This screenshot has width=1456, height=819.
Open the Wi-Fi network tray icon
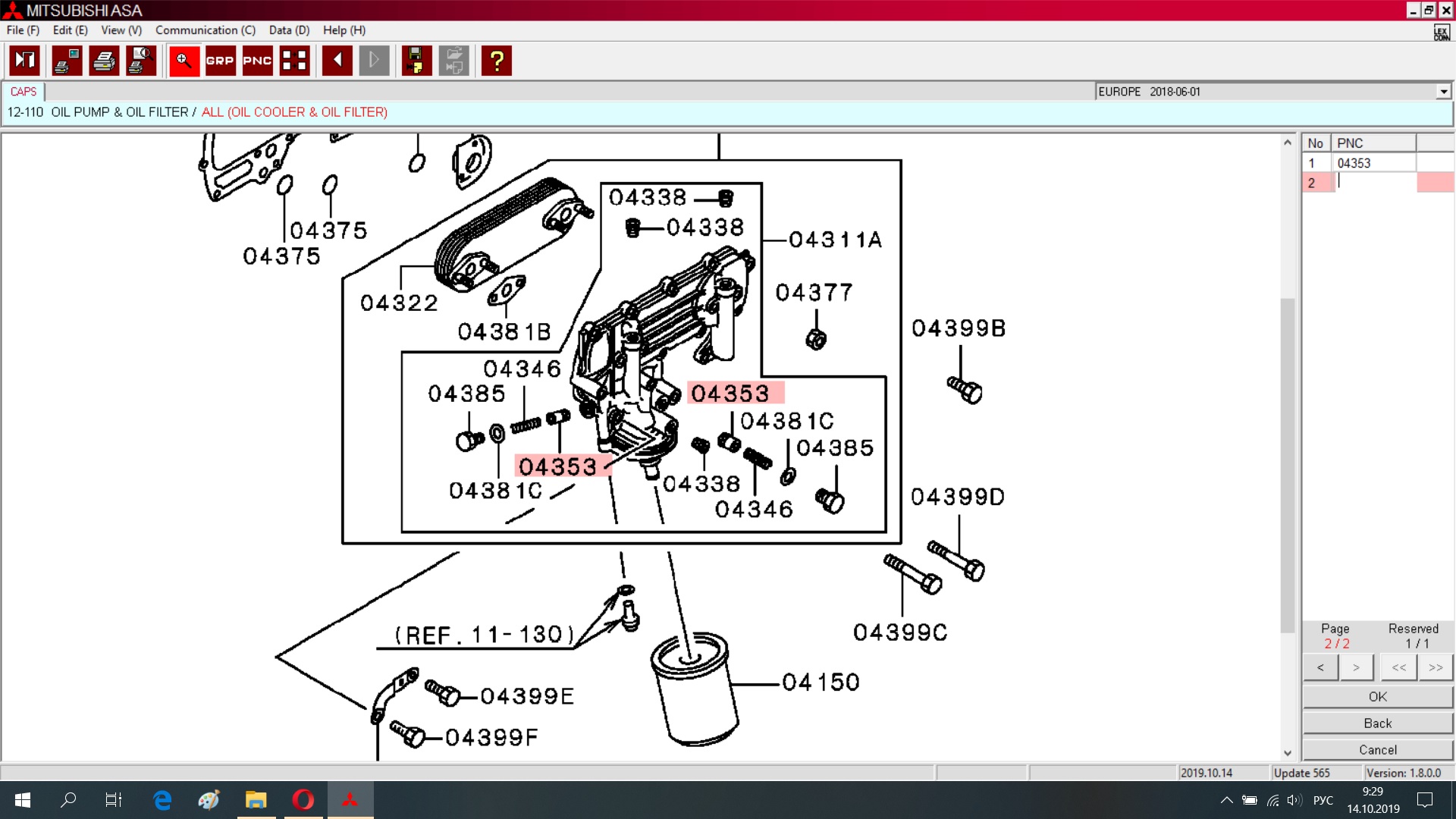click(x=1273, y=800)
